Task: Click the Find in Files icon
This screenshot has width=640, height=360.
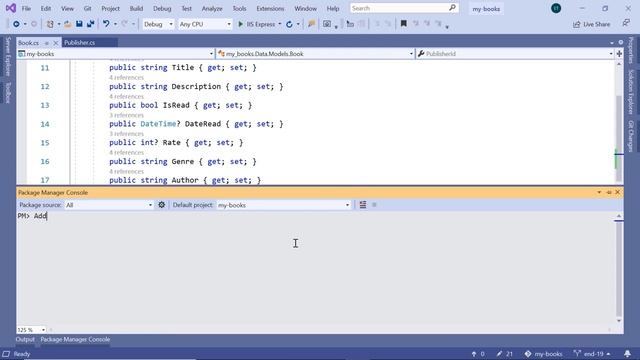Action: coord(311,24)
